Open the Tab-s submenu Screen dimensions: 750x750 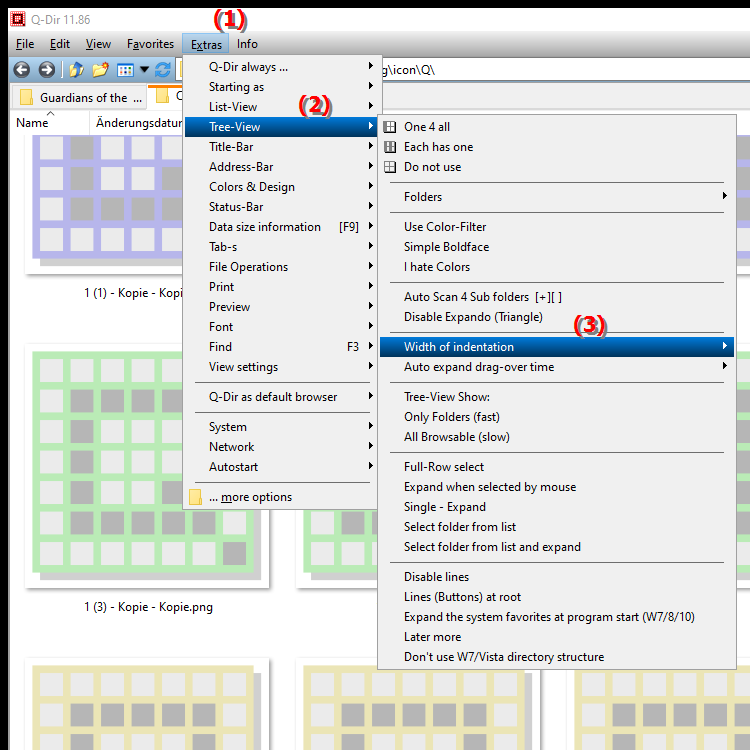(x=281, y=247)
